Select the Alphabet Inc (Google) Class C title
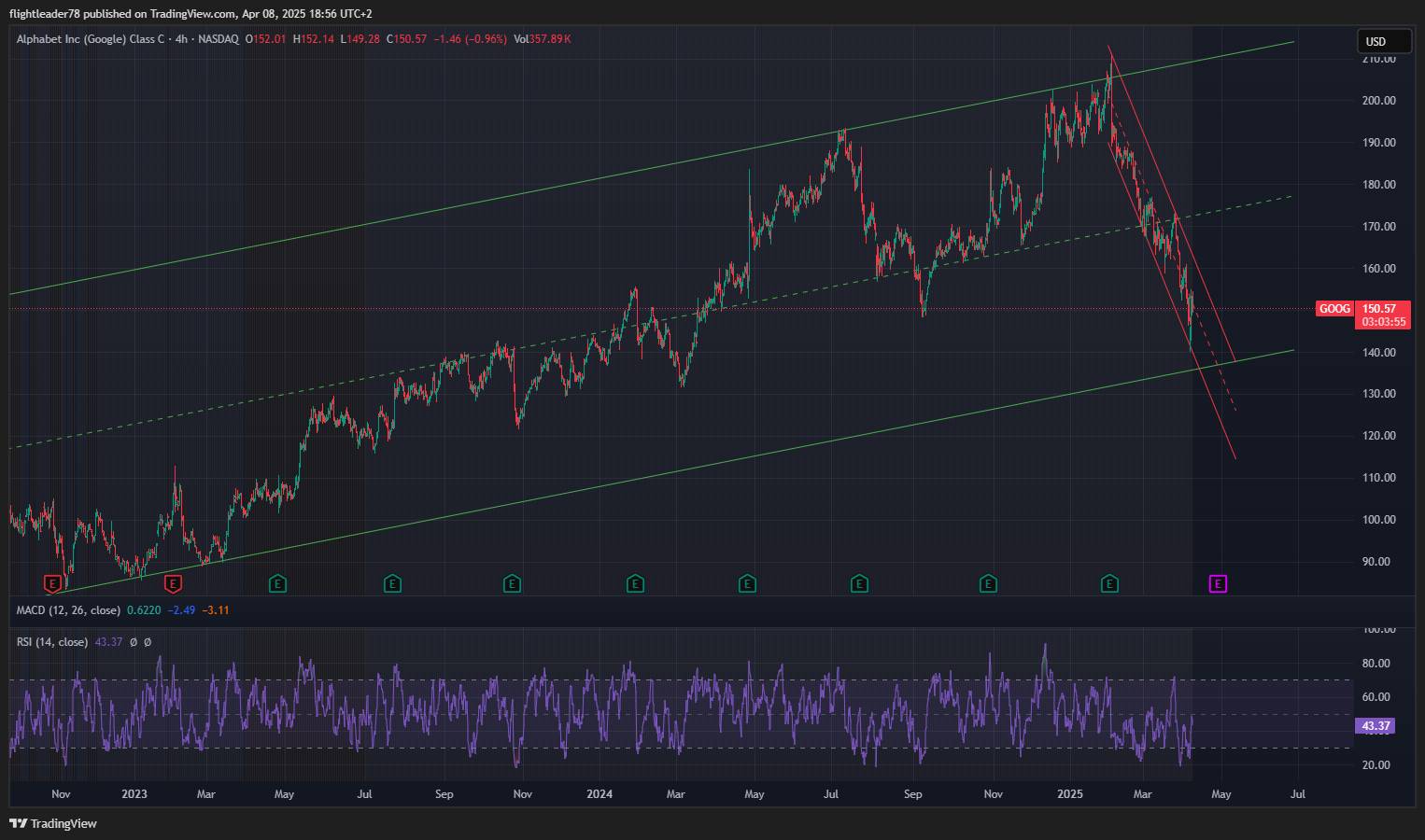This screenshot has height=840, width=1425. point(91,39)
